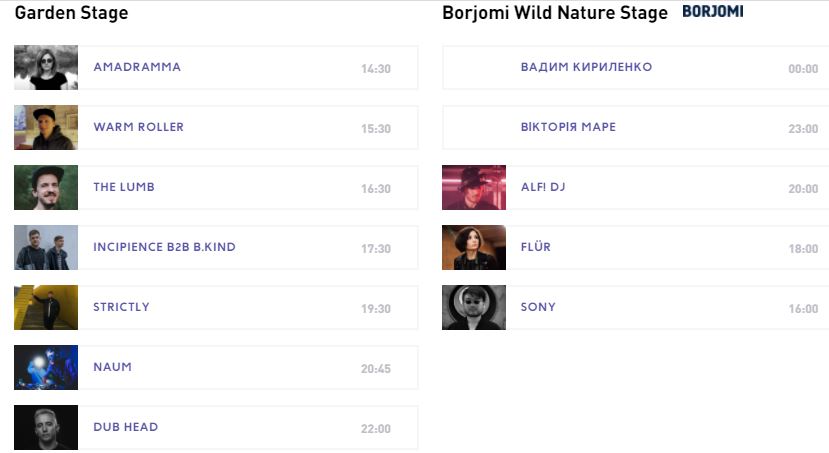Open Incipience b2b B.Kind duo photo
This screenshot has width=829, height=453.
[46, 248]
